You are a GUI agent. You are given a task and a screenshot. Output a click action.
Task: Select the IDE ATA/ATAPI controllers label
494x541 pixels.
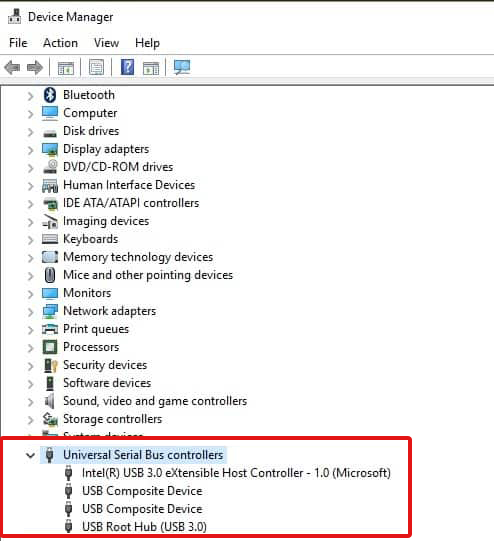coord(131,203)
